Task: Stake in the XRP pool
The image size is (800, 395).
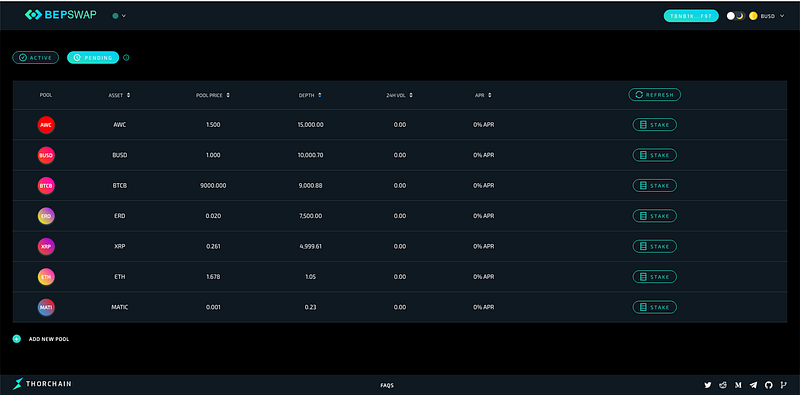Action: [x=655, y=246]
